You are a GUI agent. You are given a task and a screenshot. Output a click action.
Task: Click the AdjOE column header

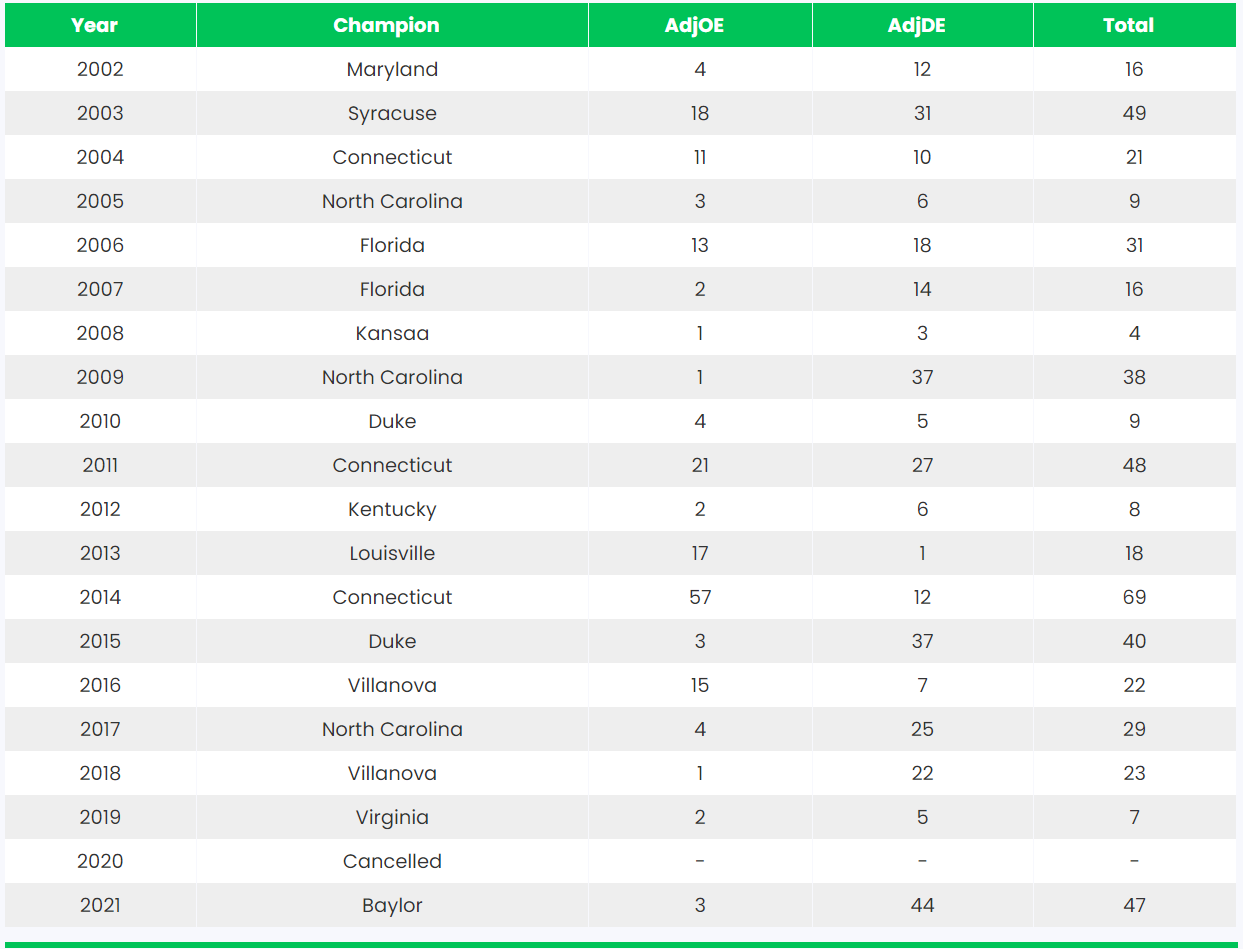pyautogui.click(x=694, y=25)
